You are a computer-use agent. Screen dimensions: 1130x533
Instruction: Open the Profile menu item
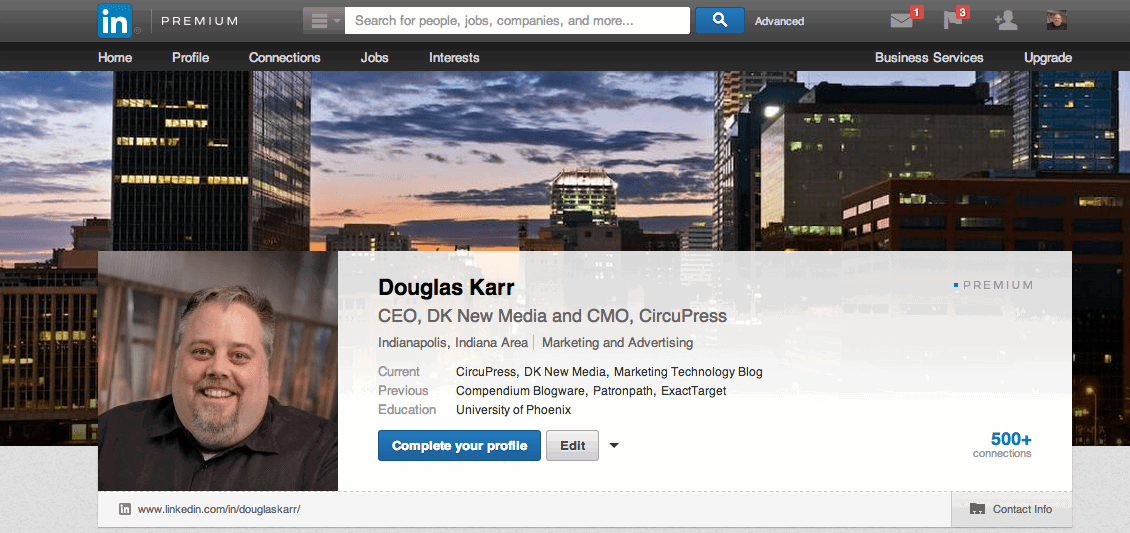point(190,58)
